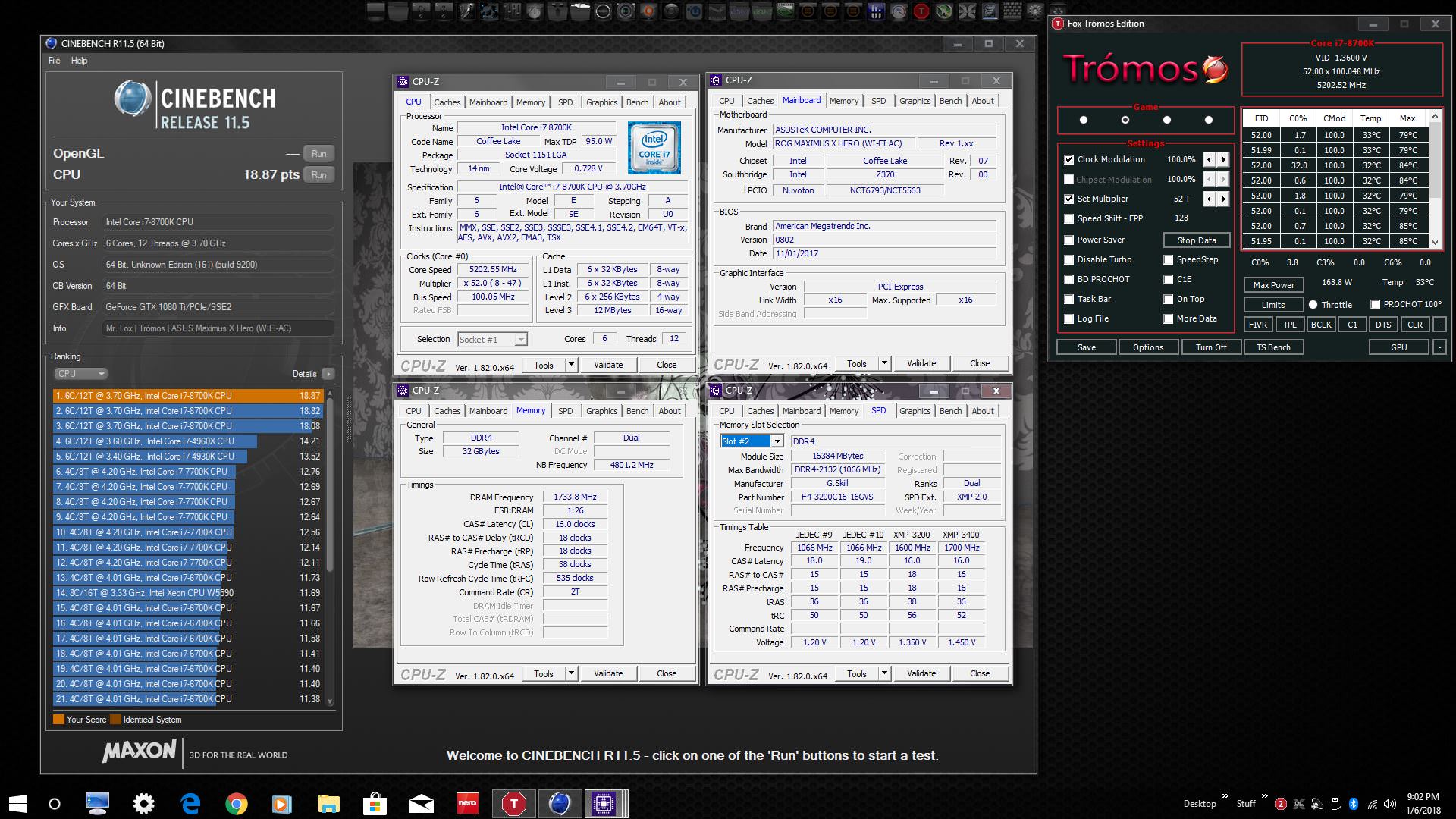Open the Socket #1 selection dropdown
The height and width of the screenshot is (819, 1456).
[520, 339]
